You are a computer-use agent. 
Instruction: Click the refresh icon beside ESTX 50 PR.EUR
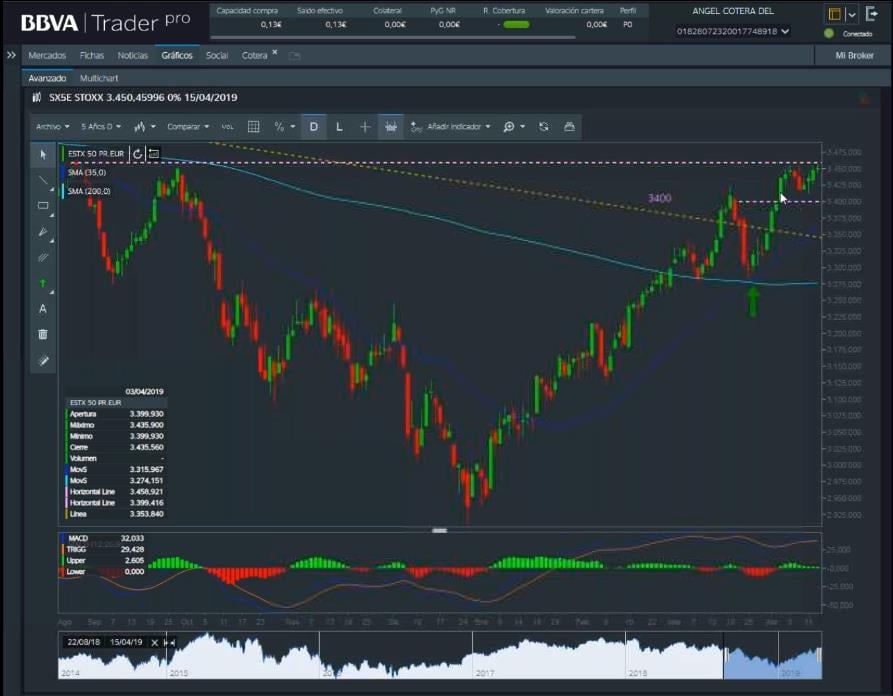137,154
